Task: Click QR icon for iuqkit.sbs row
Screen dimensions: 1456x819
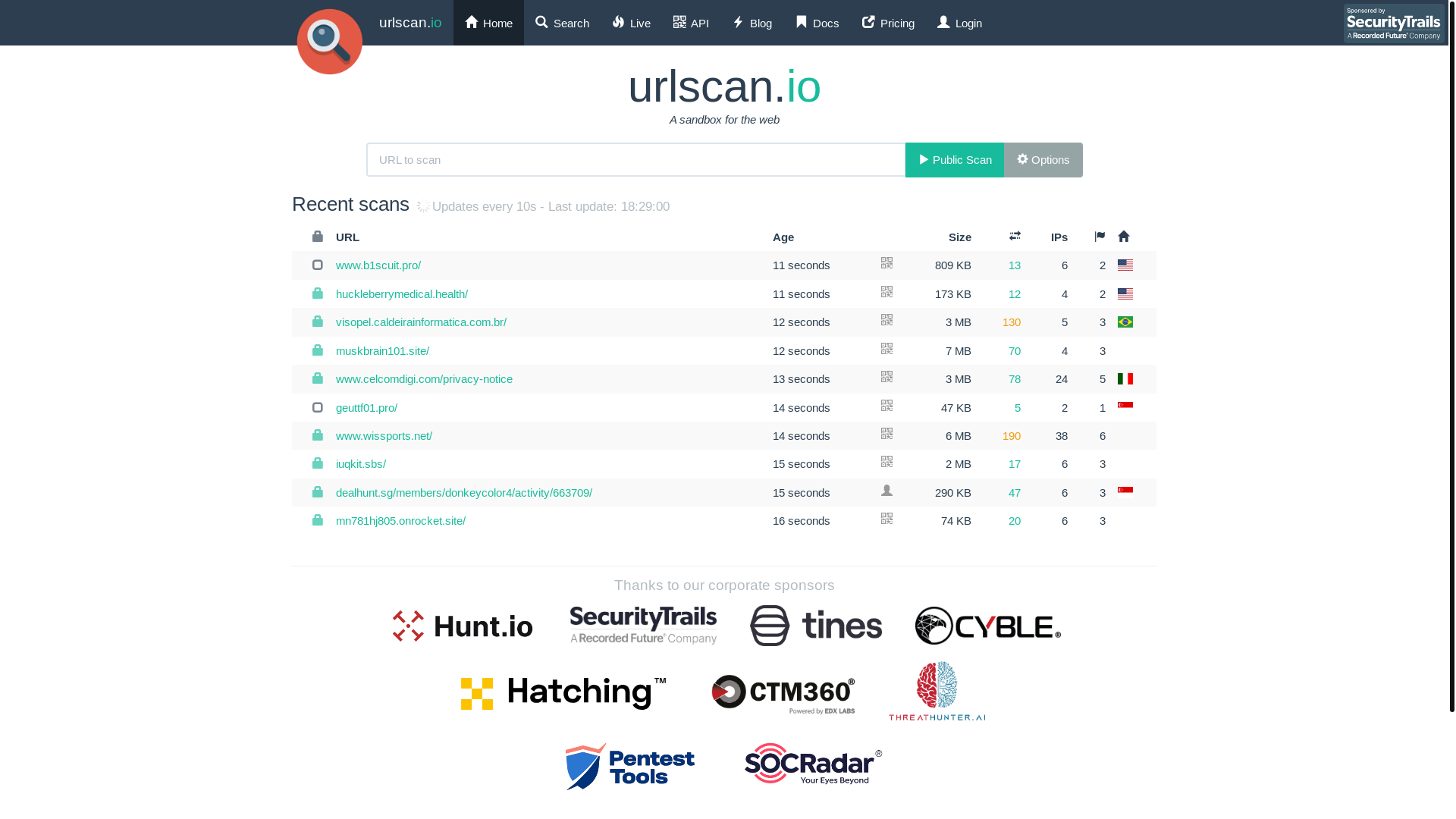Action: 886,462
